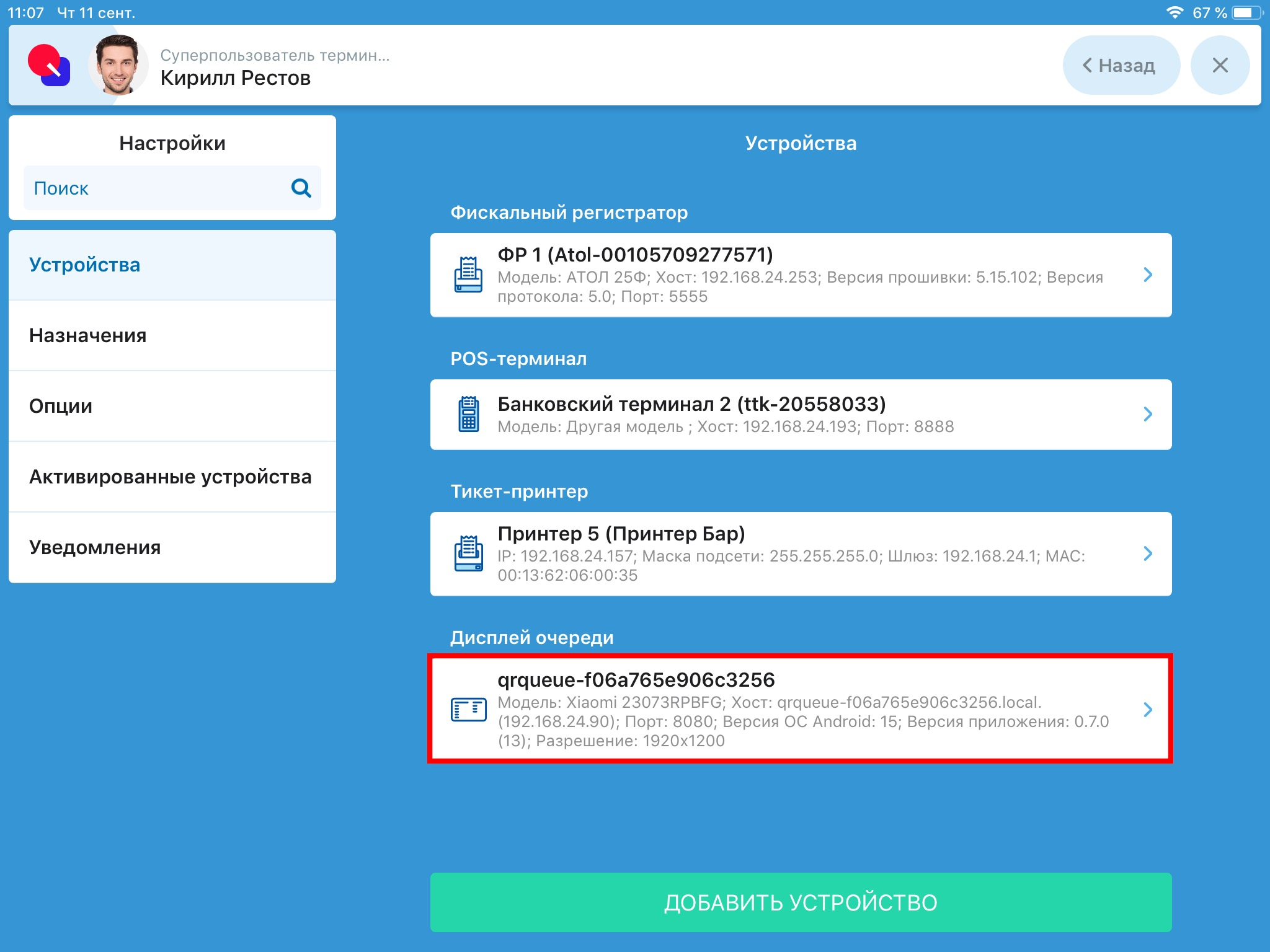Click Кирилл Рестов profile avatar
The height and width of the screenshot is (952, 1270).
pos(118,65)
